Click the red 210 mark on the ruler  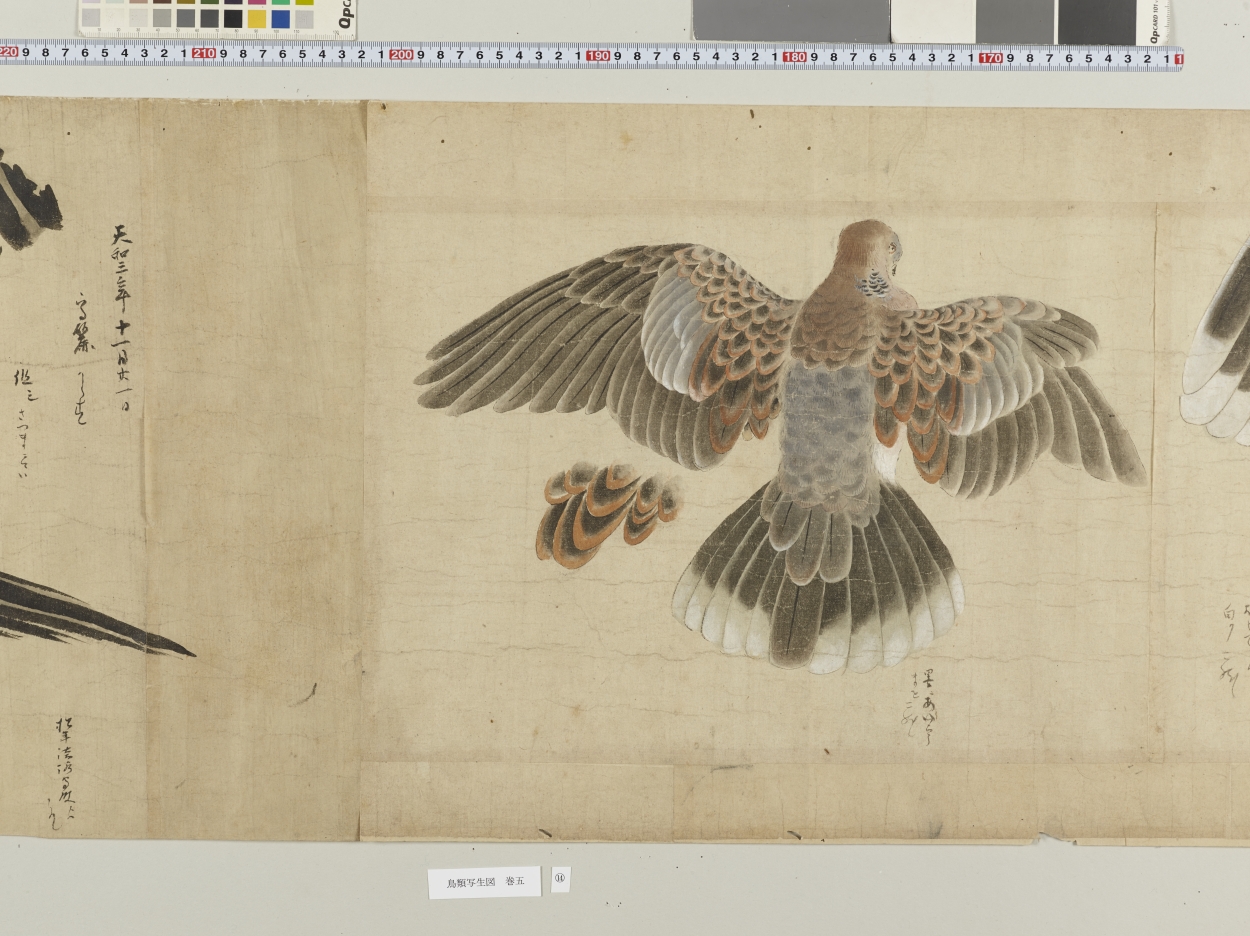tap(205, 53)
